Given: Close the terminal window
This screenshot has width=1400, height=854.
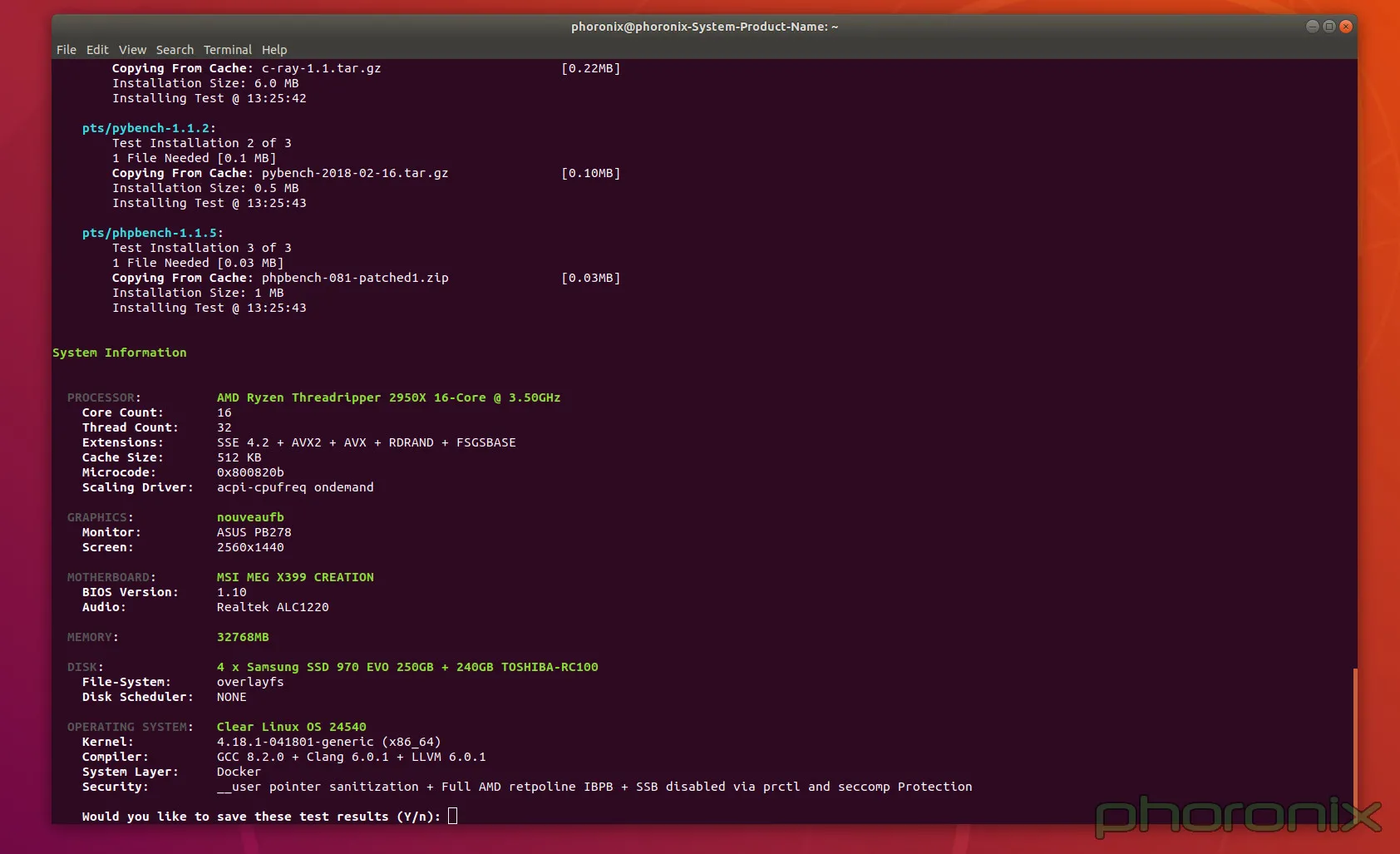Looking at the screenshot, I should [1346, 27].
